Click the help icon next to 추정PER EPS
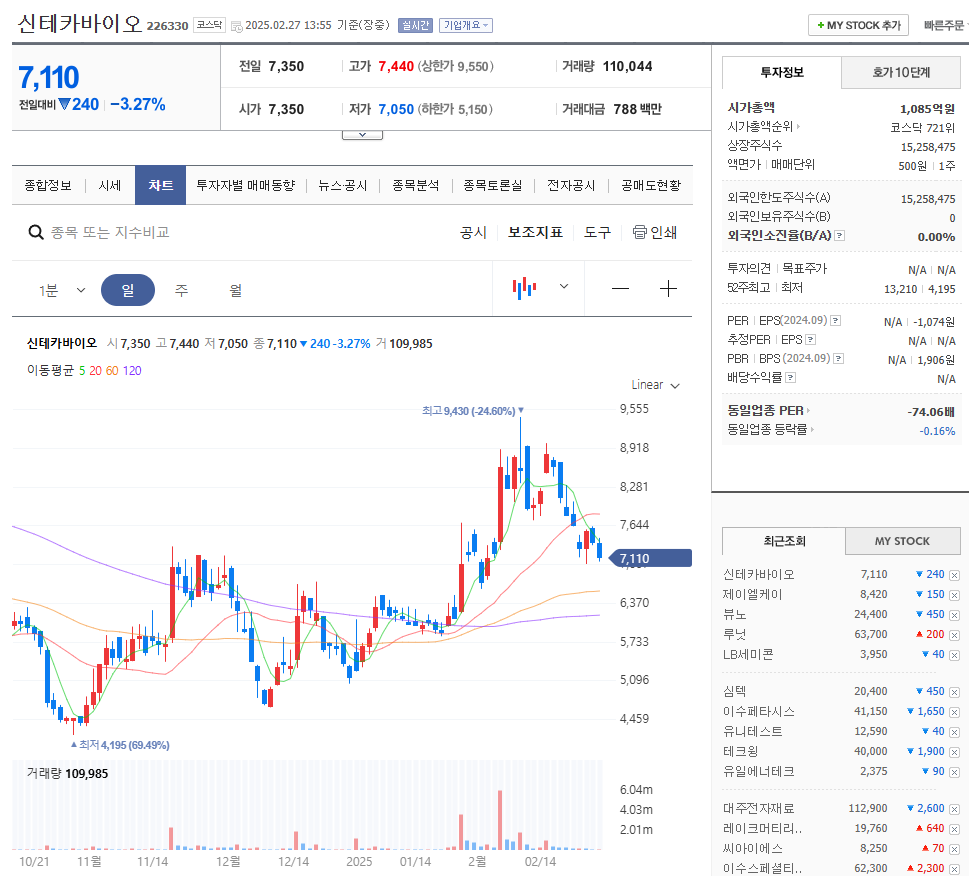This screenshot has width=969, height=876. tap(810, 339)
